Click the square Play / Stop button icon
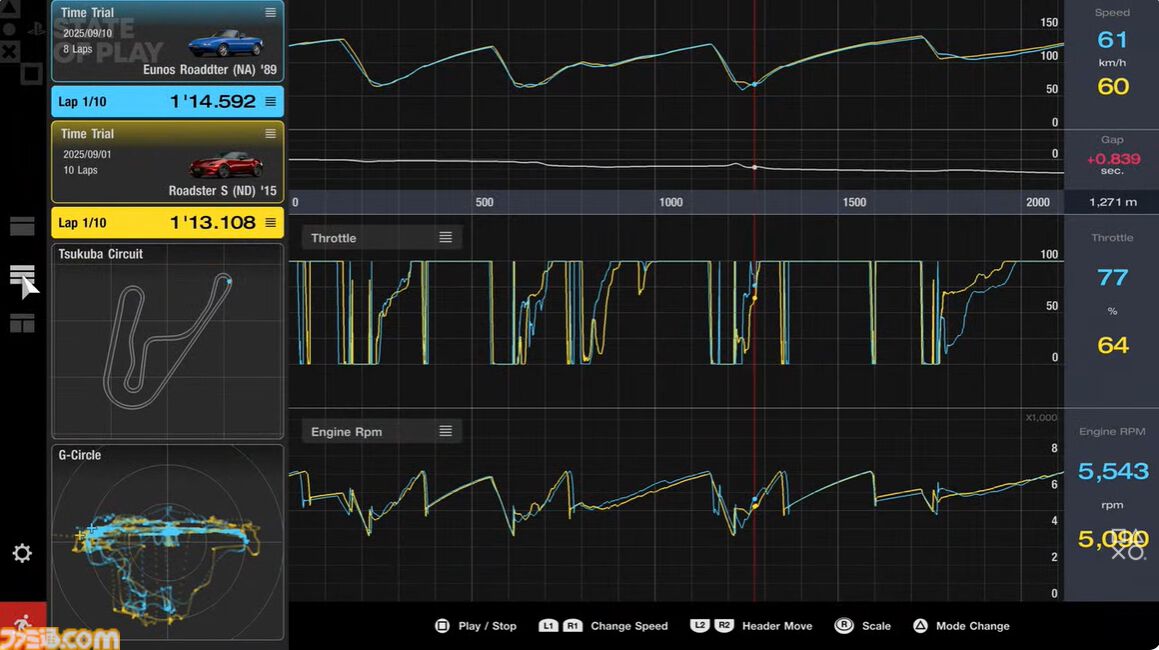Image resolution: width=1159 pixels, height=650 pixels. (x=442, y=626)
